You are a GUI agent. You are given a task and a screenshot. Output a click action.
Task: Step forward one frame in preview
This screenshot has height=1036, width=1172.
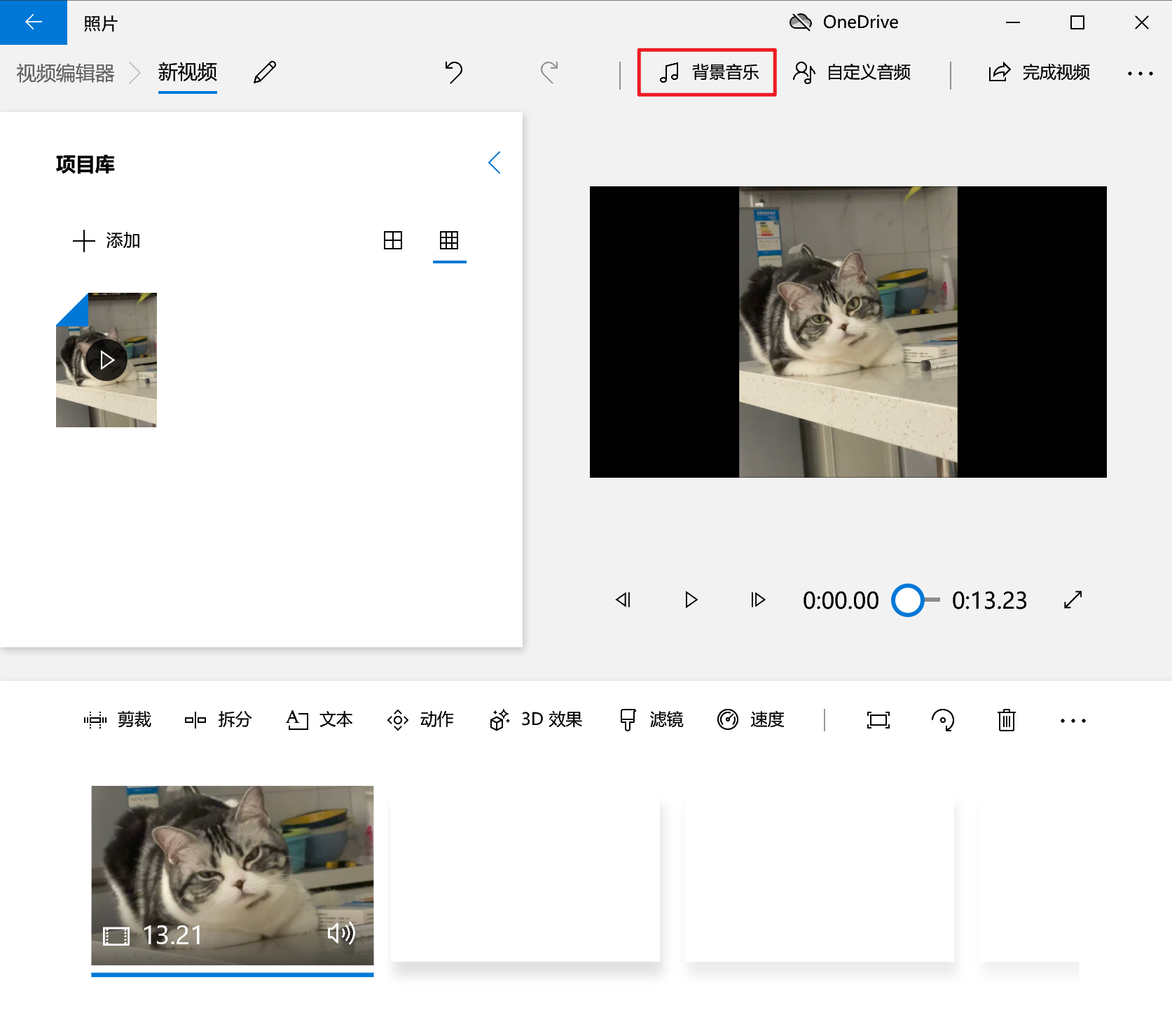pyautogui.click(x=758, y=600)
